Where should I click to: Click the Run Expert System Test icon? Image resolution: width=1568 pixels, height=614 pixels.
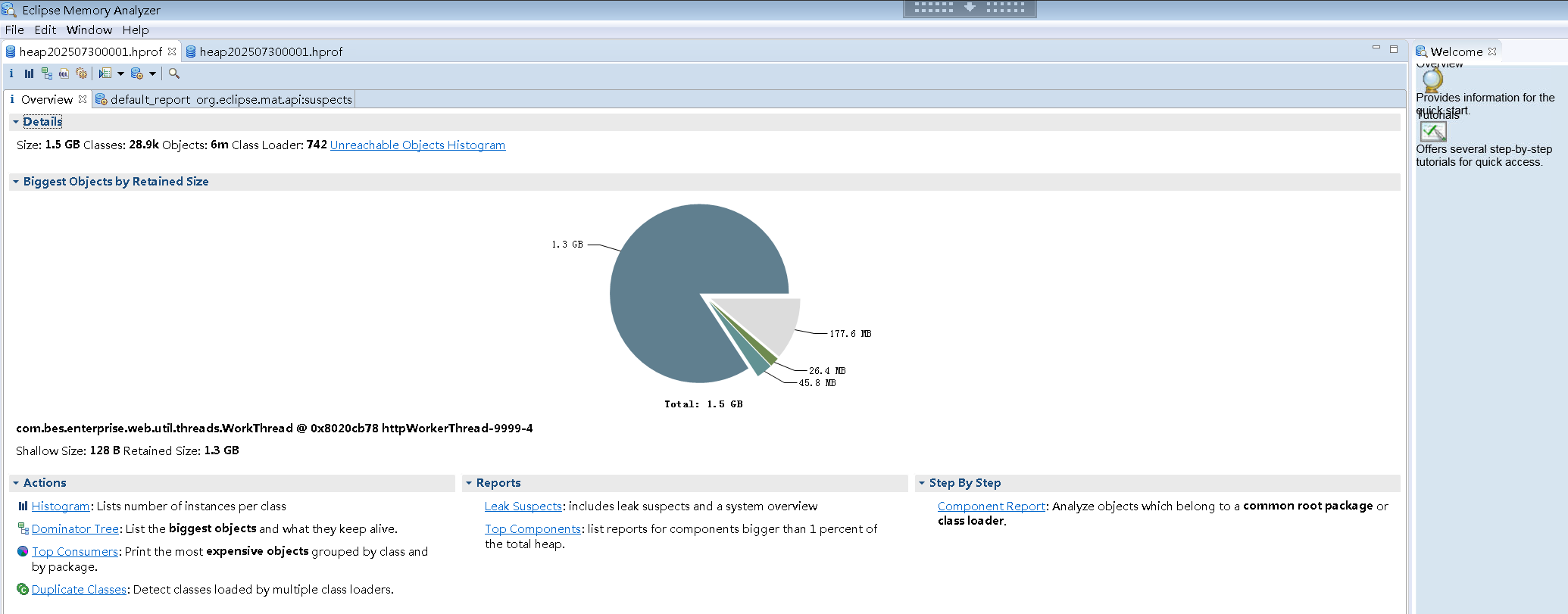pos(105,73)
